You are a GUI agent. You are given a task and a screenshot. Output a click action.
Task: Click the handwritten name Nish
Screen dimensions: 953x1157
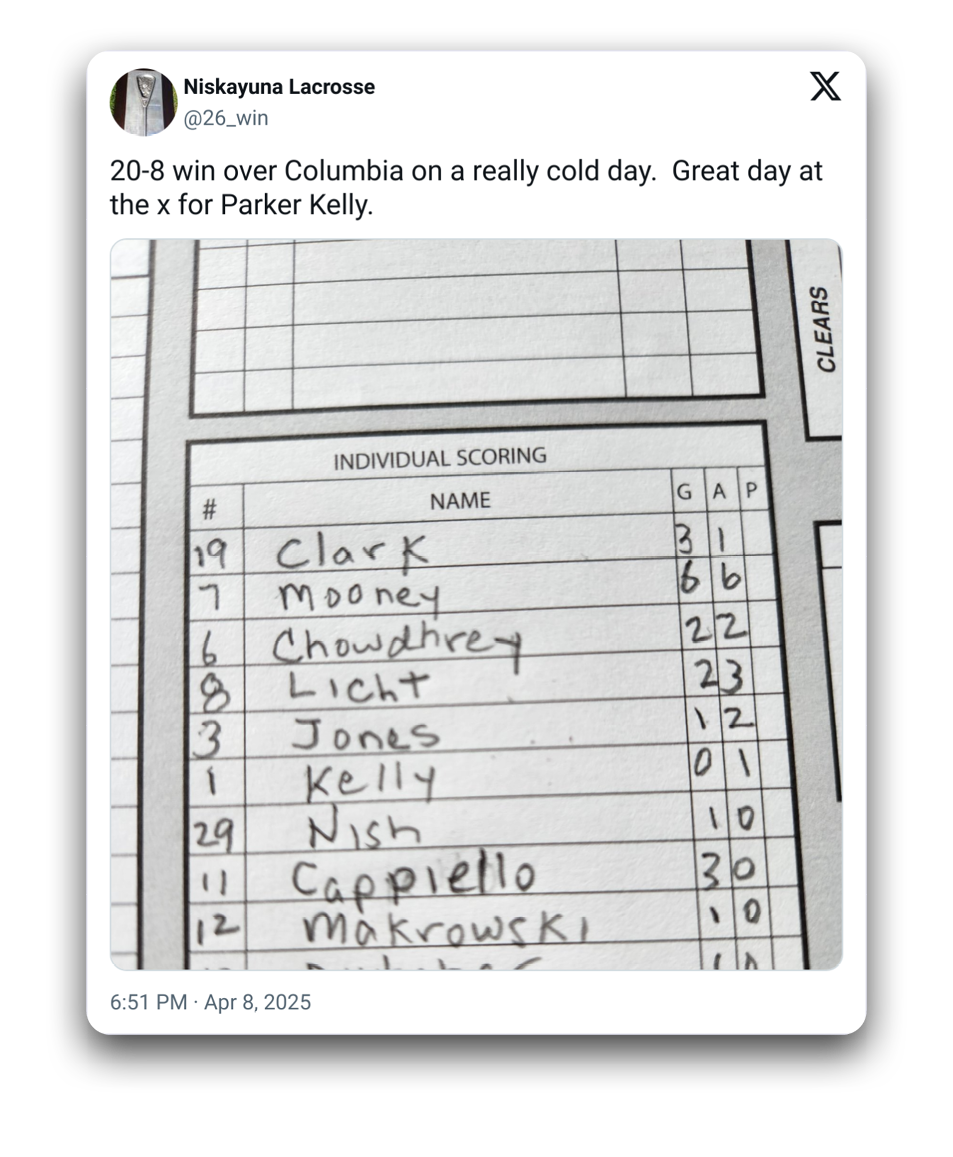(x=363, y=829)
